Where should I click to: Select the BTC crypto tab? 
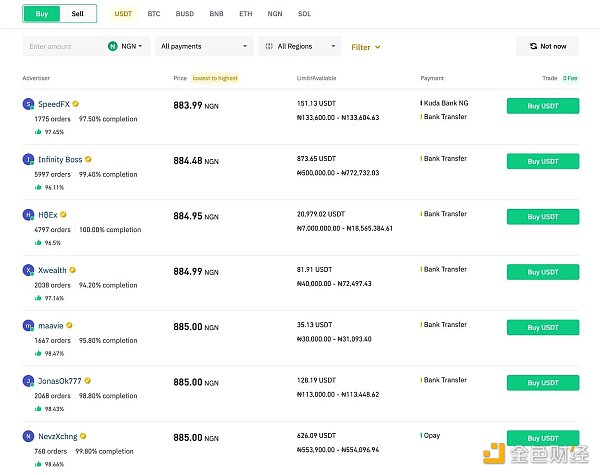[x=153, y=14]
